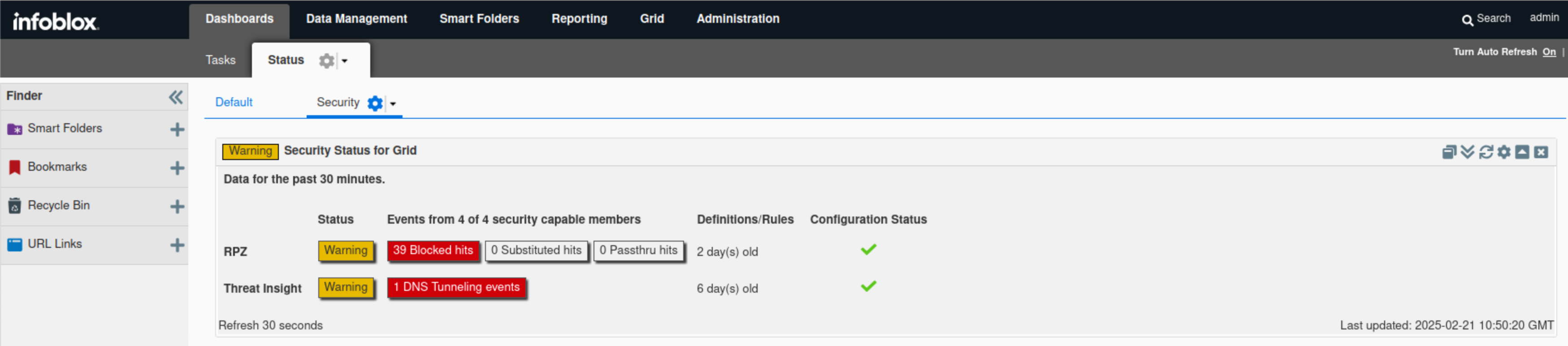Collapse the Finder panel
This screenshot has width=1568, height=346.
click(175, 97)
